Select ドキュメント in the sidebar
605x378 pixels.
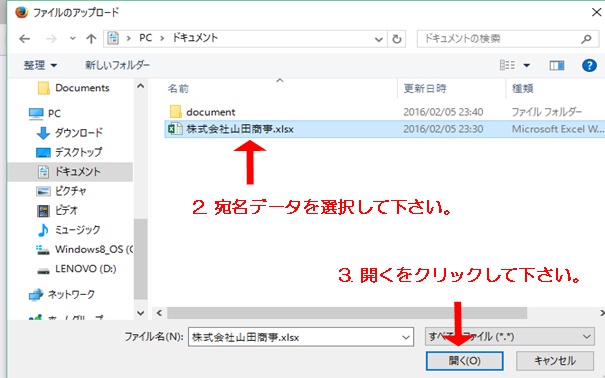70,172
